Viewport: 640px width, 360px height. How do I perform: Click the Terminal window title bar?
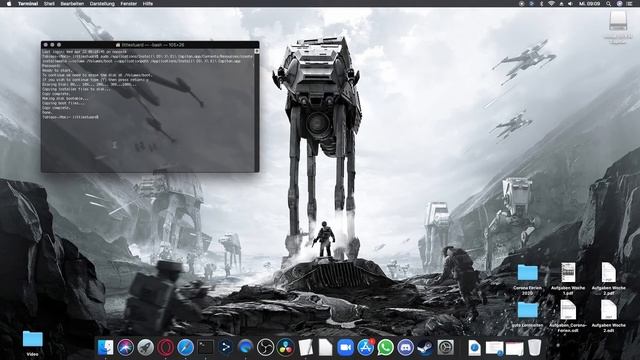(x=150, y=45)
